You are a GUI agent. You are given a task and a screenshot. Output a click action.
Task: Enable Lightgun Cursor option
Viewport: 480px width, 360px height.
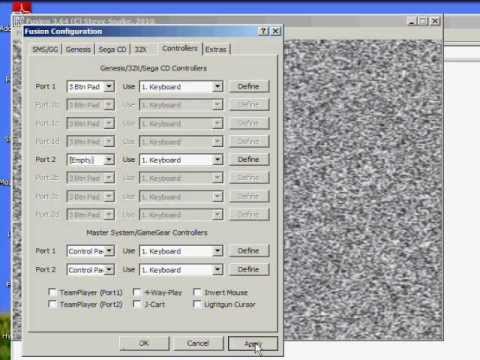tap(197, 304)
